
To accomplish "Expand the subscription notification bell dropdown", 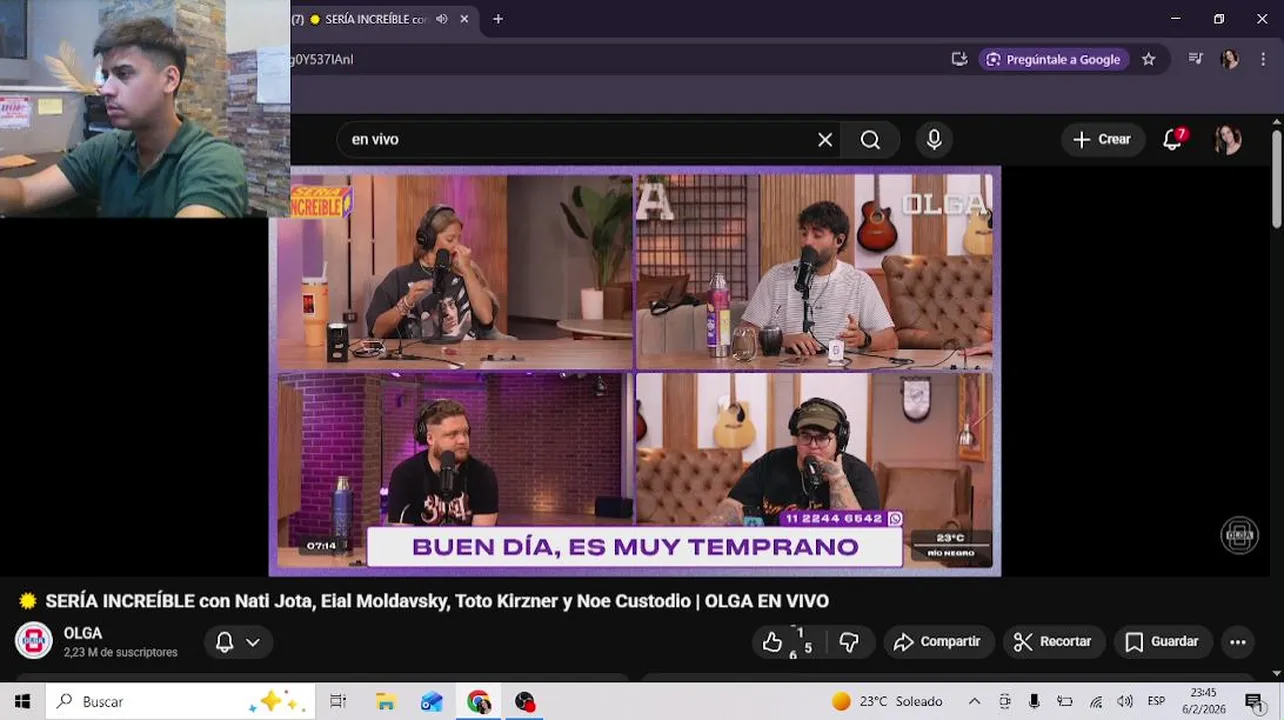I will (238, 642).
